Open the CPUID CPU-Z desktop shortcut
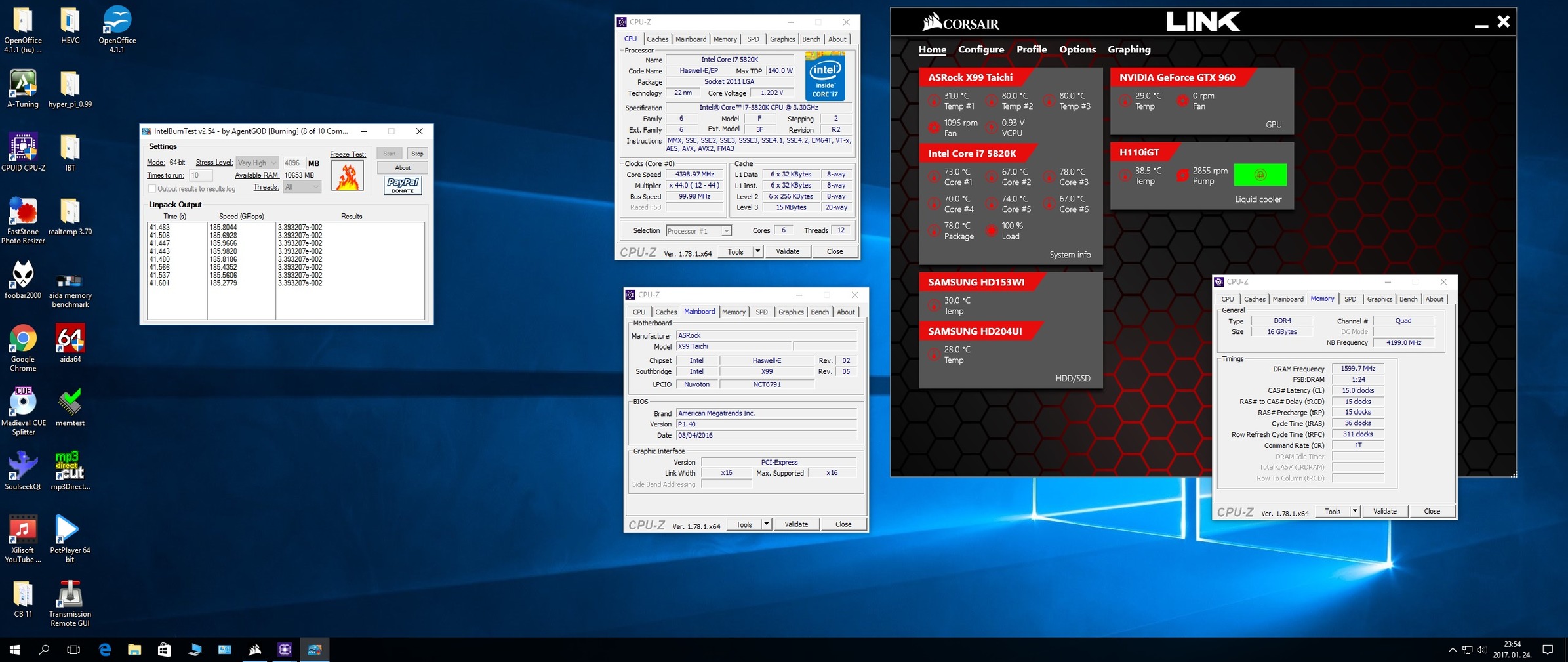Viewport: 1568px width, 662px height. 23,152
